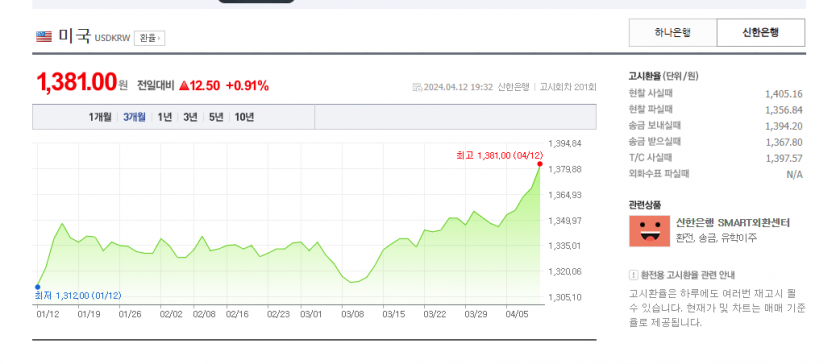840x364 pixels.
Task: Click the blue lowest-point marker on chart
Action: click(x=38, y=287)
